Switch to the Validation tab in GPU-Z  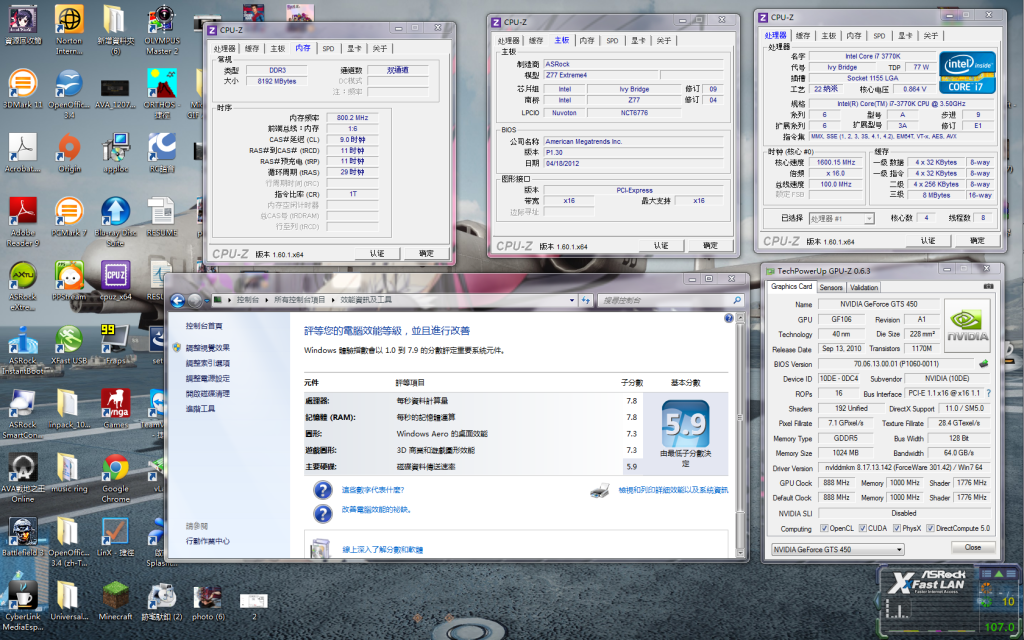coord(864,287)
